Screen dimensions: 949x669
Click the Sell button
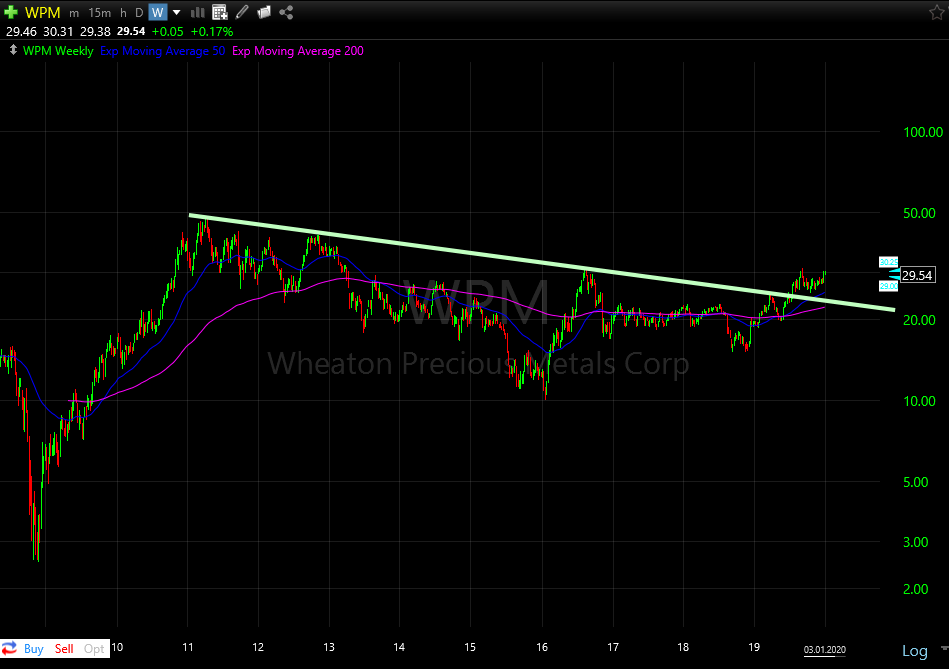tap(64, 649)
